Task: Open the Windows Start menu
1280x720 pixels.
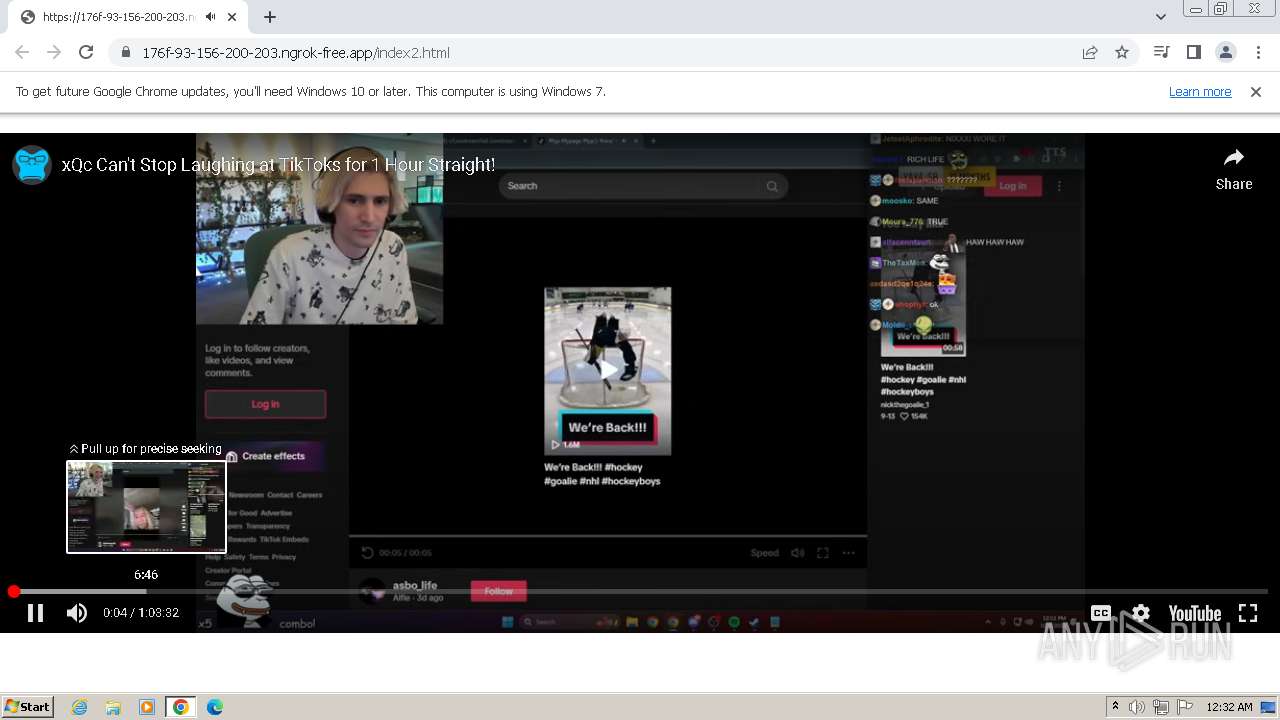Action: [x=28, y=707]
